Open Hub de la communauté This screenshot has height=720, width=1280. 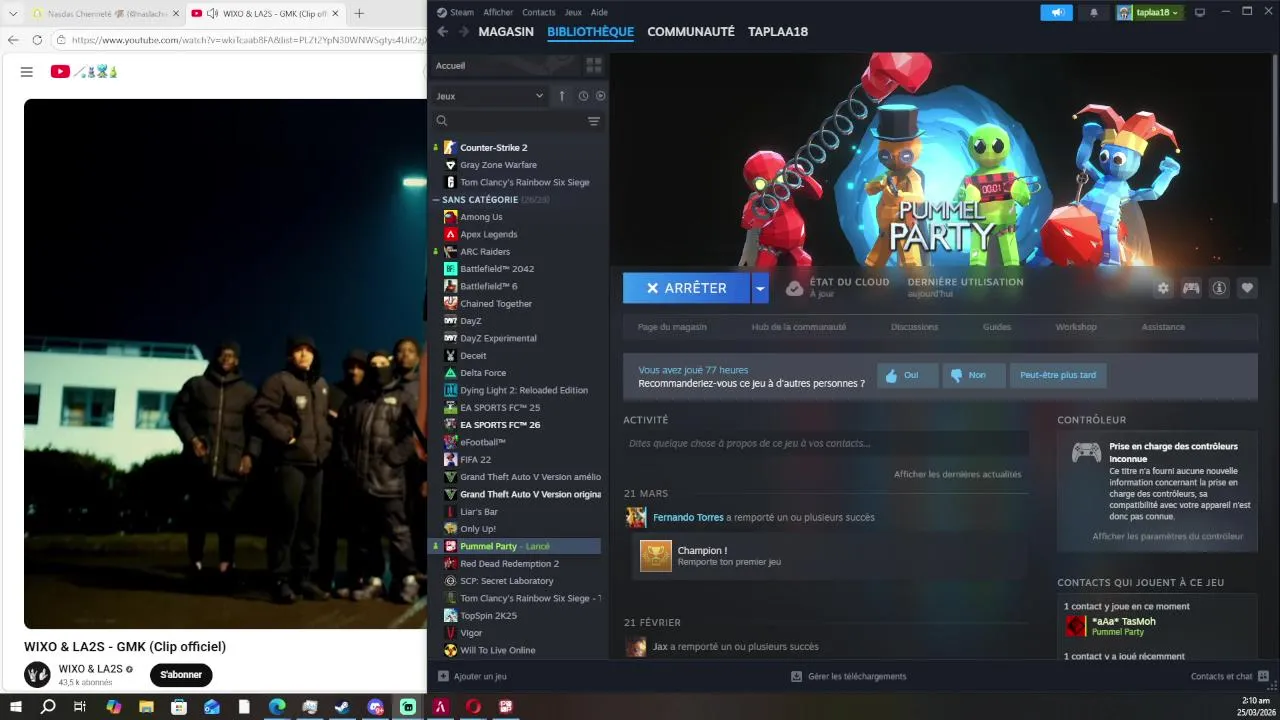click(799, 327)
